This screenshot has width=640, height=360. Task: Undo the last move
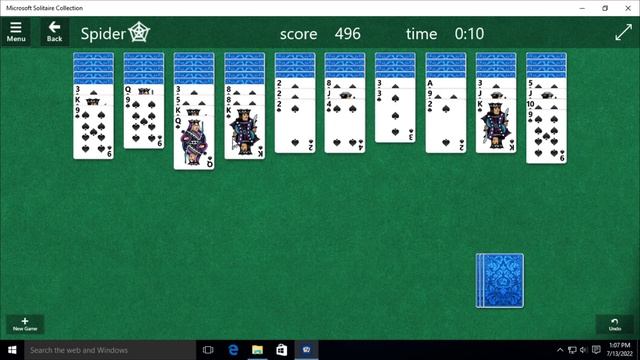point(615,324)
